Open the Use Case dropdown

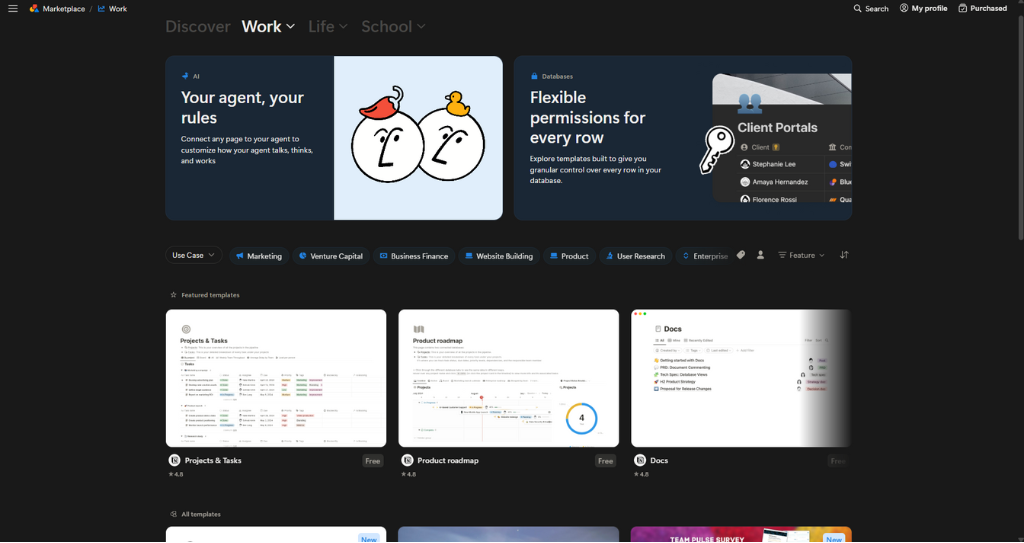(193, 255)
